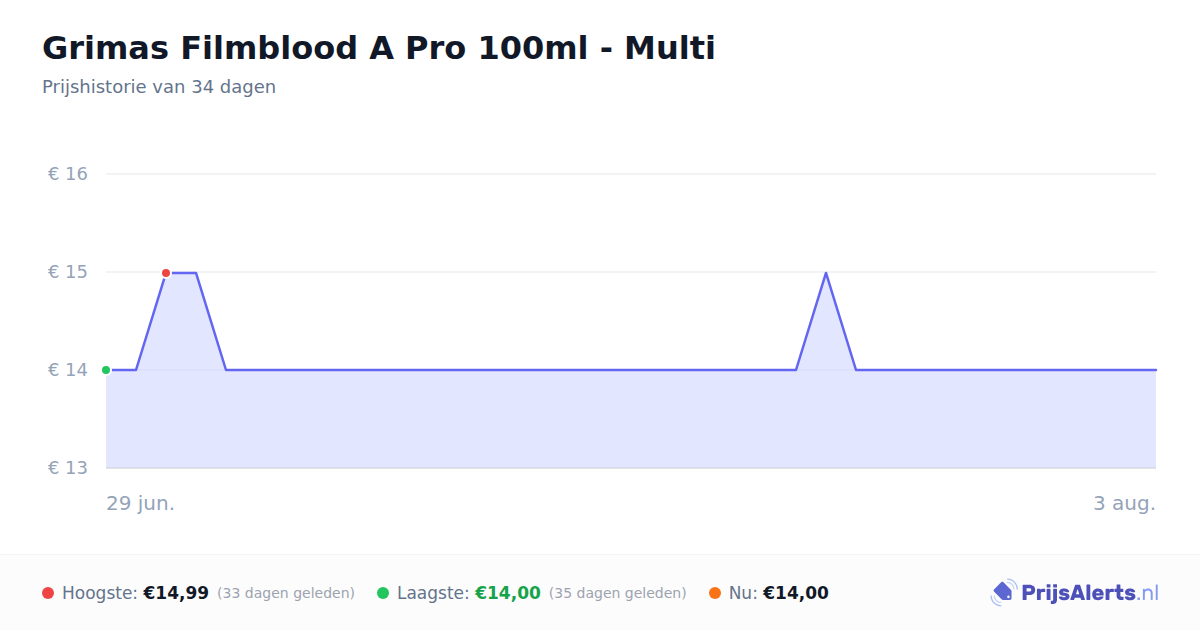Screen dimensions: 1200x630
Task: Click the current Nu price €14,00
Action: pyautogui.click(x=796, y=593)
